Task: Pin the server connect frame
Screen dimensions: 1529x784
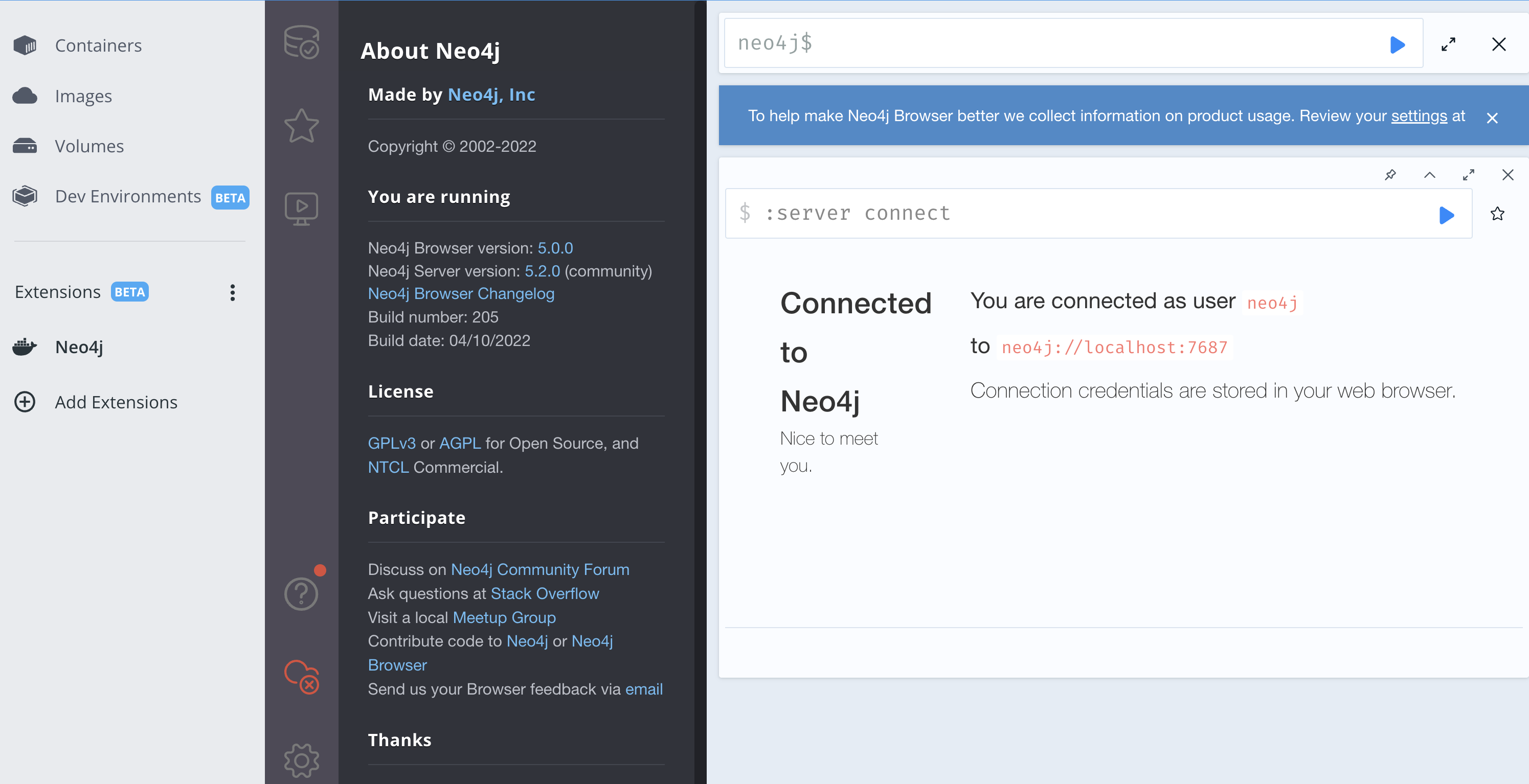Action: click(x=1390, y=175)
